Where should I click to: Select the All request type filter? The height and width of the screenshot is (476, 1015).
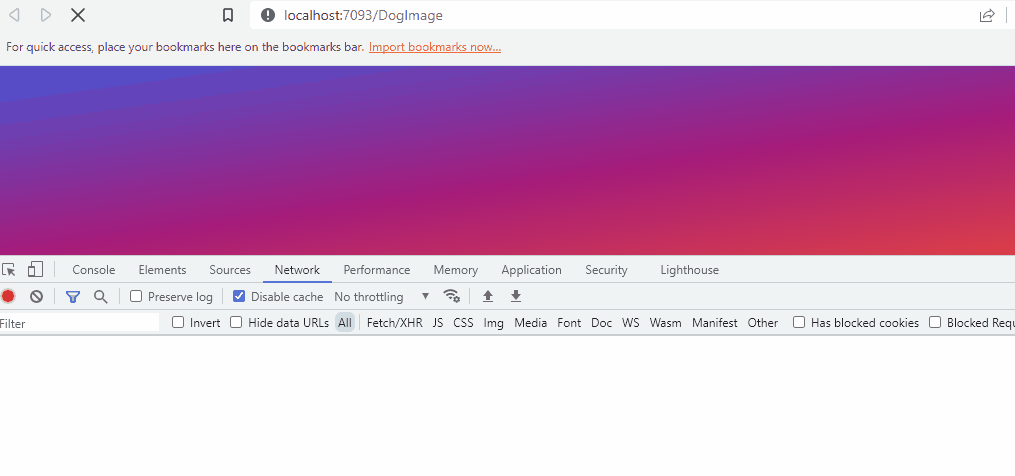[x=345, y=323]
